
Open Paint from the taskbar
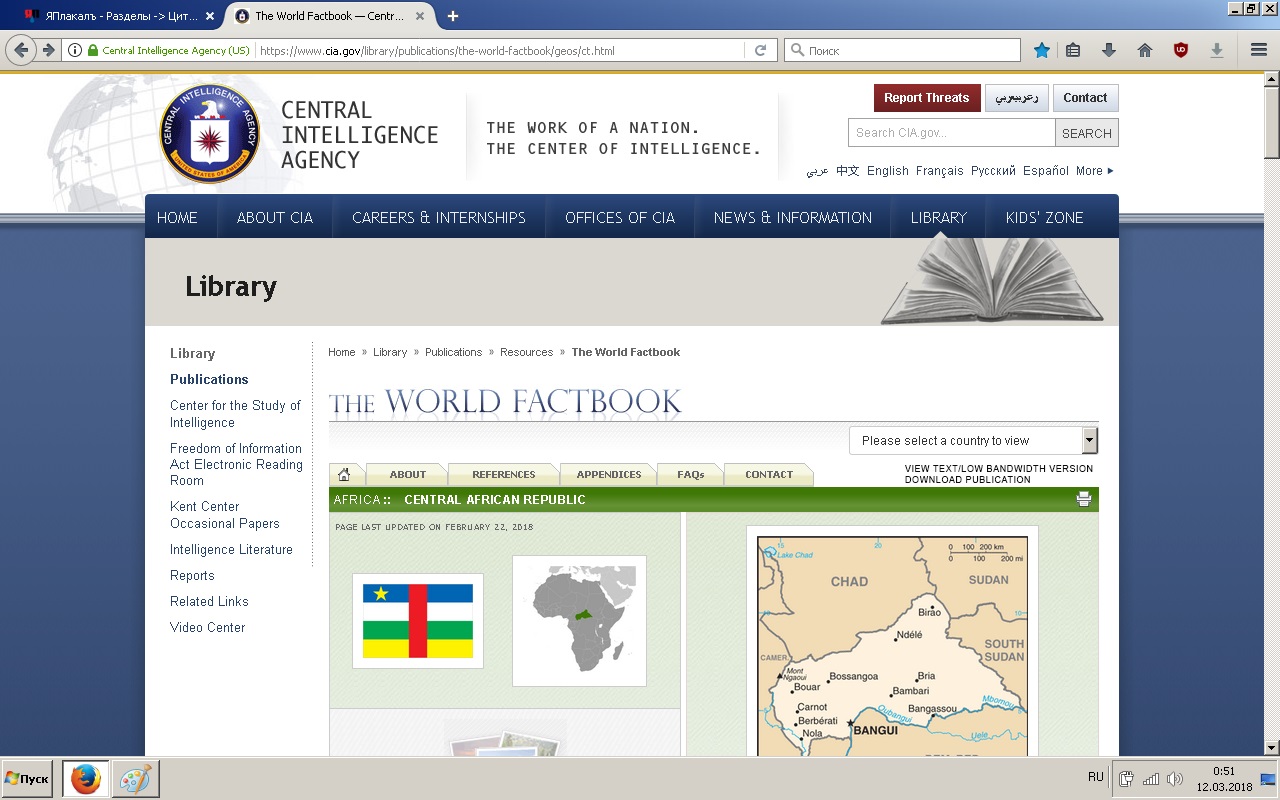[x=136, y=778]
